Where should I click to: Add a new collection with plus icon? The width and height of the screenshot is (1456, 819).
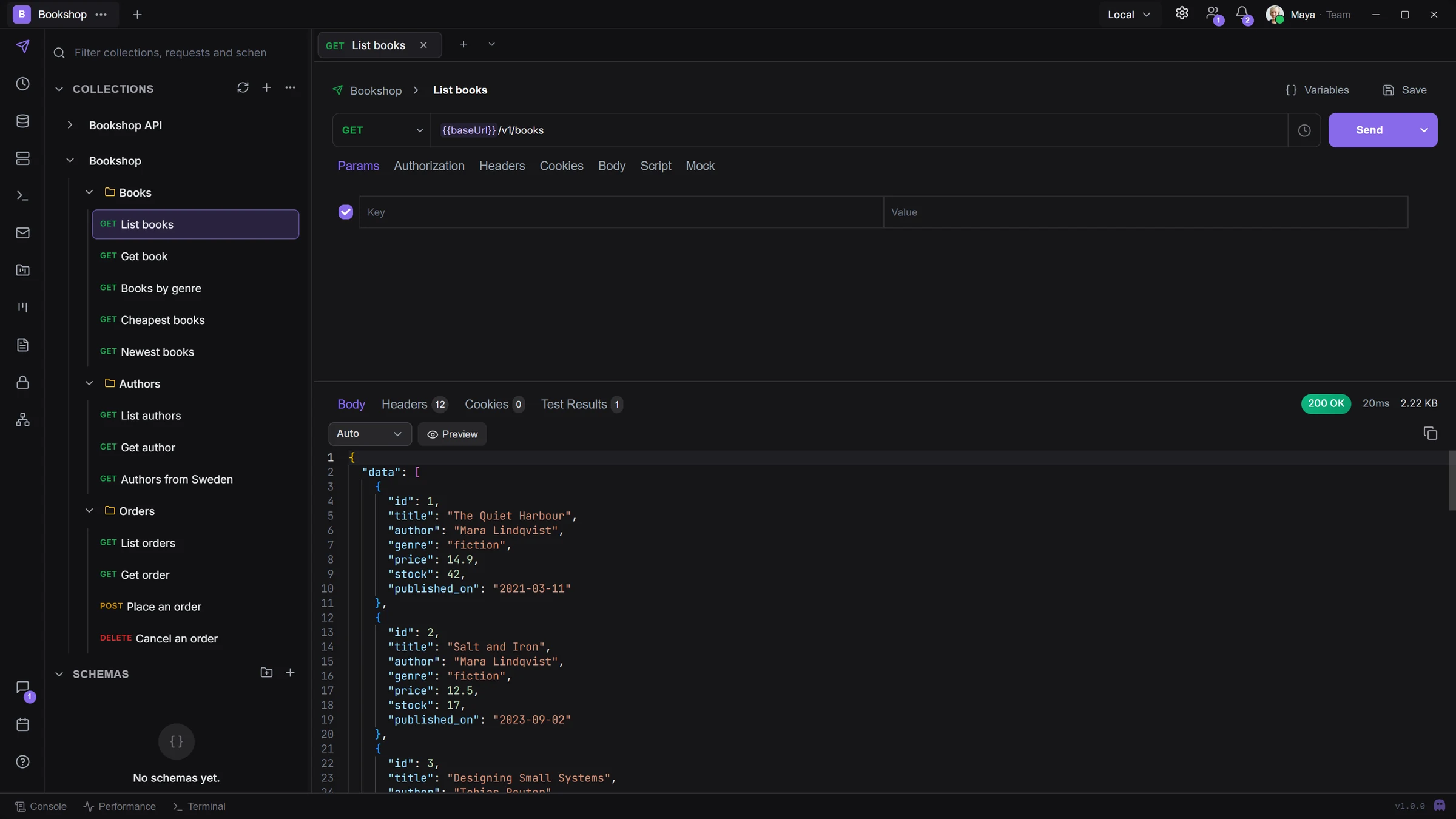coord(266,88)
